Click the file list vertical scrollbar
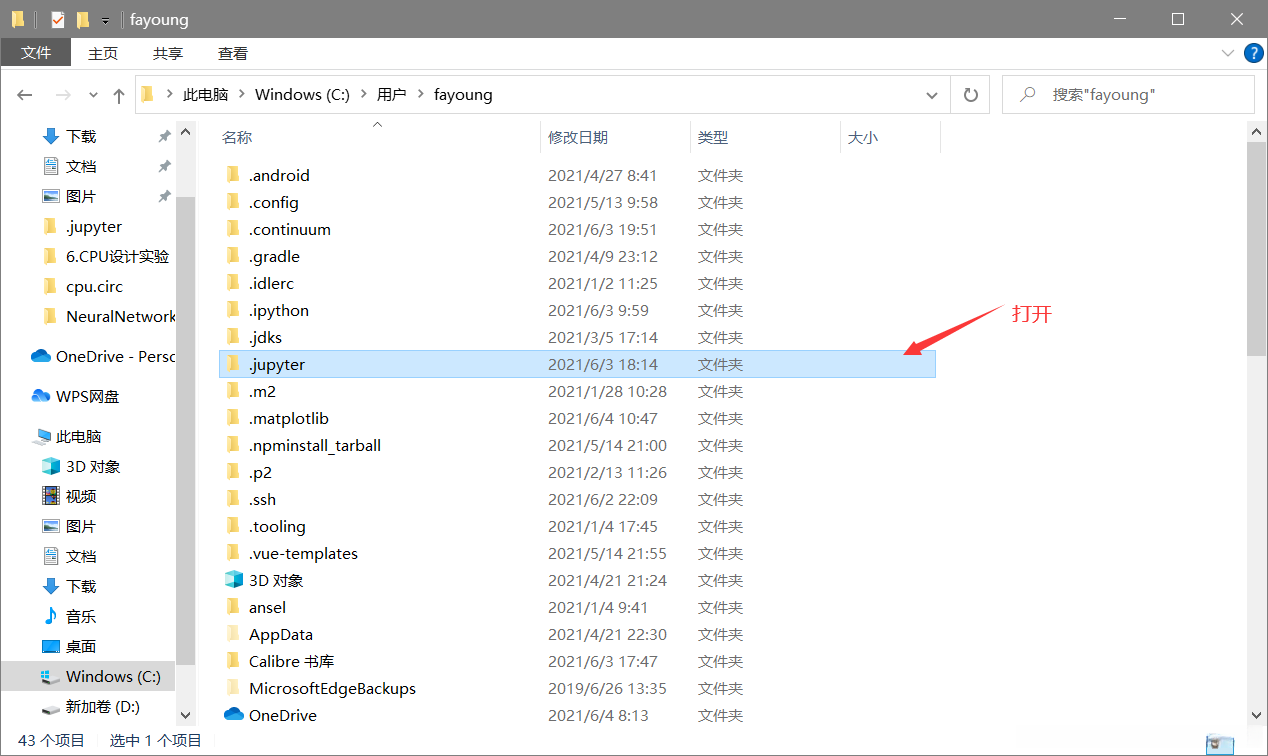Screen dimensions: 1268x756 [x=1257, y=248]
